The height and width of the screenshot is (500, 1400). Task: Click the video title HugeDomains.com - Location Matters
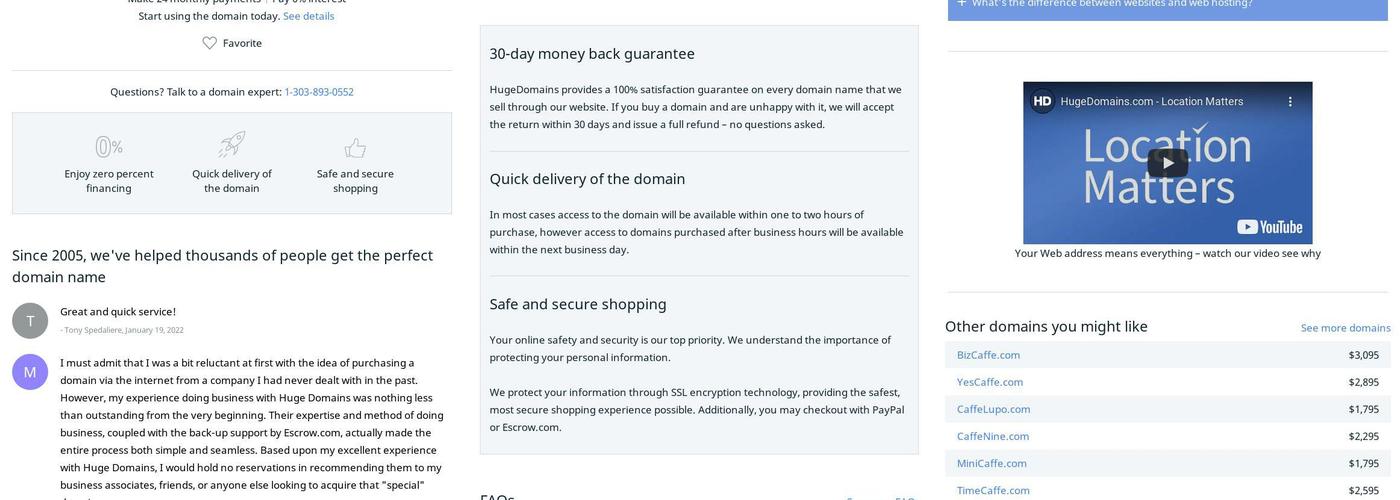click(x=1151, y=101)
